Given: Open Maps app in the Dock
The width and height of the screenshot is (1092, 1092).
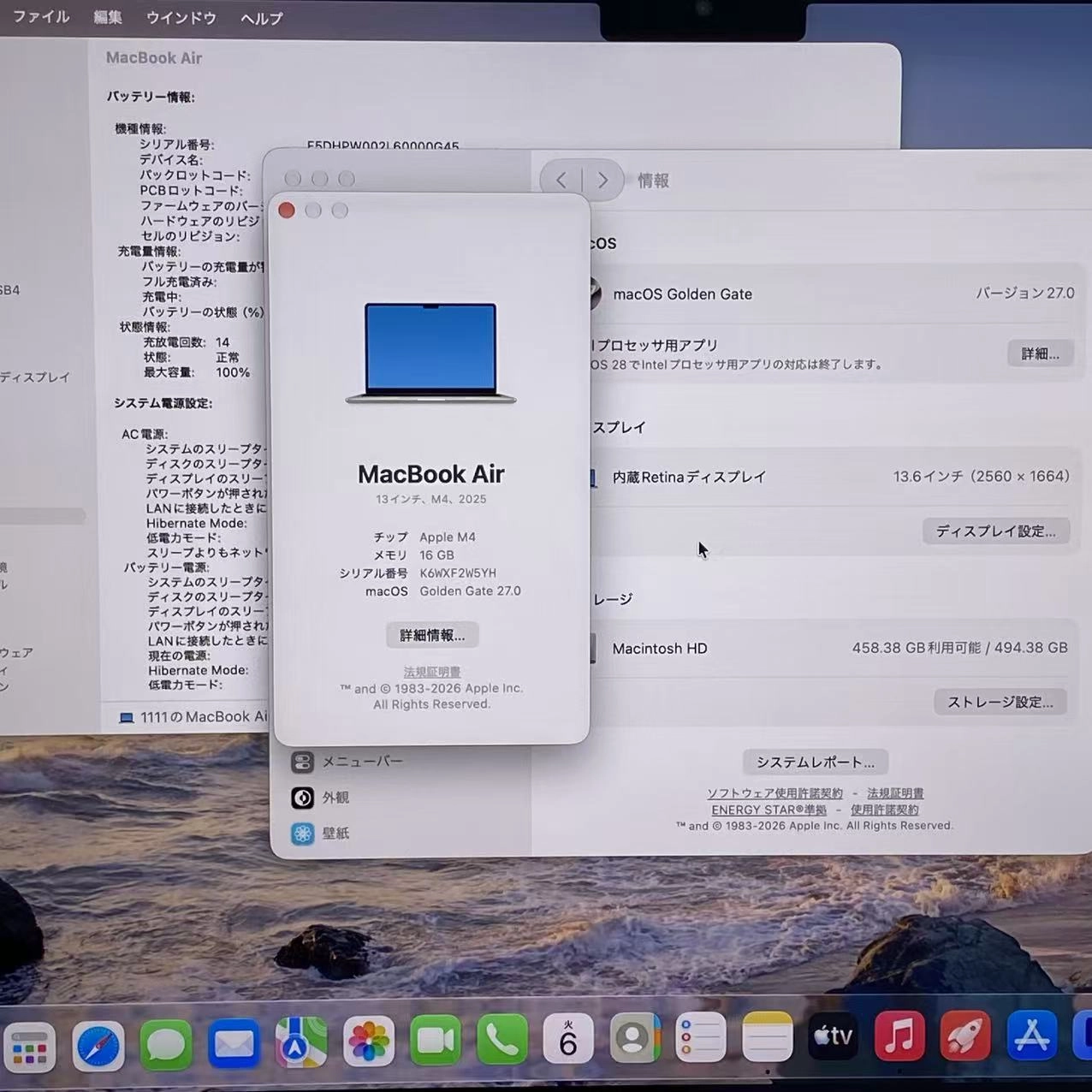Looking at the screenshot, I should 300,1042.
